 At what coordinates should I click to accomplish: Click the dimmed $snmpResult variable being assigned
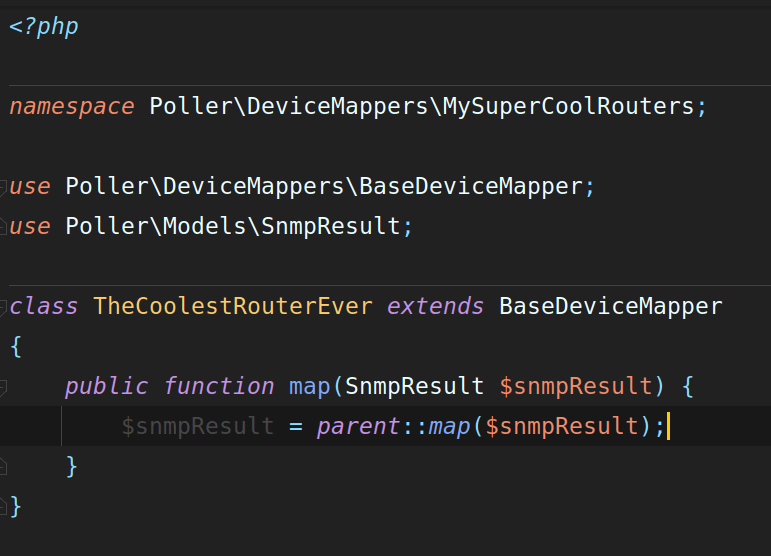[197, 426]
